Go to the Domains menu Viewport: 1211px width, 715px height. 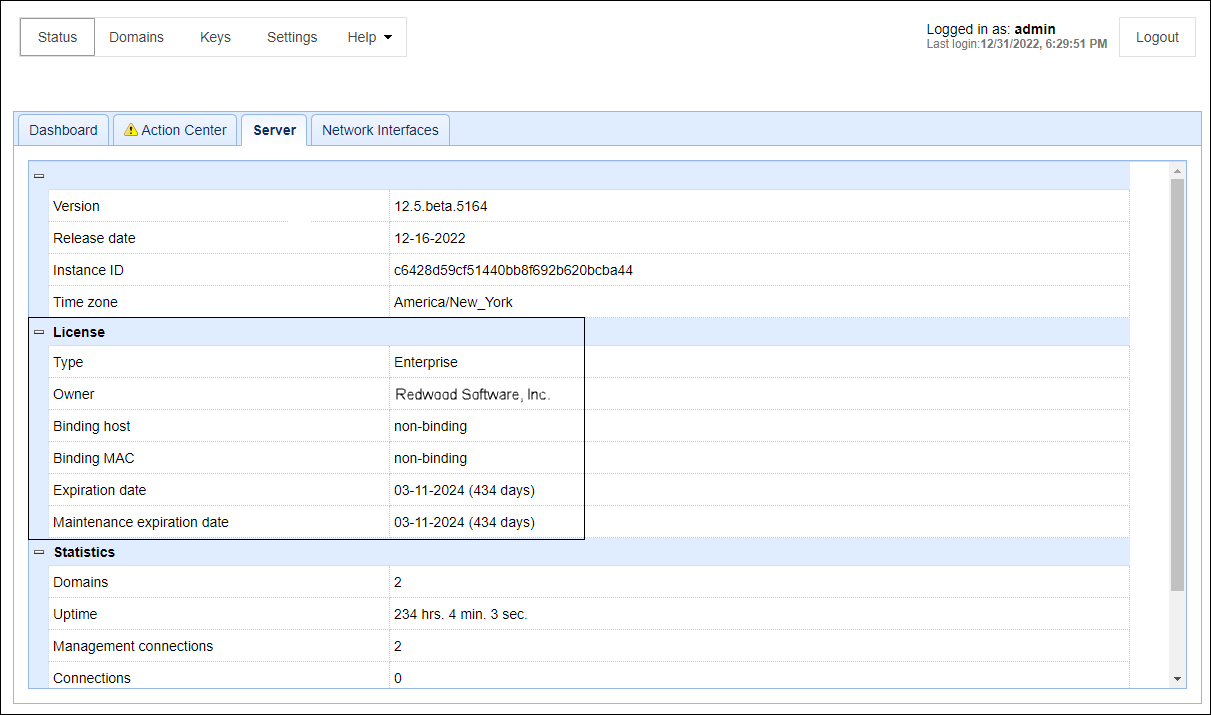point(136,37)
